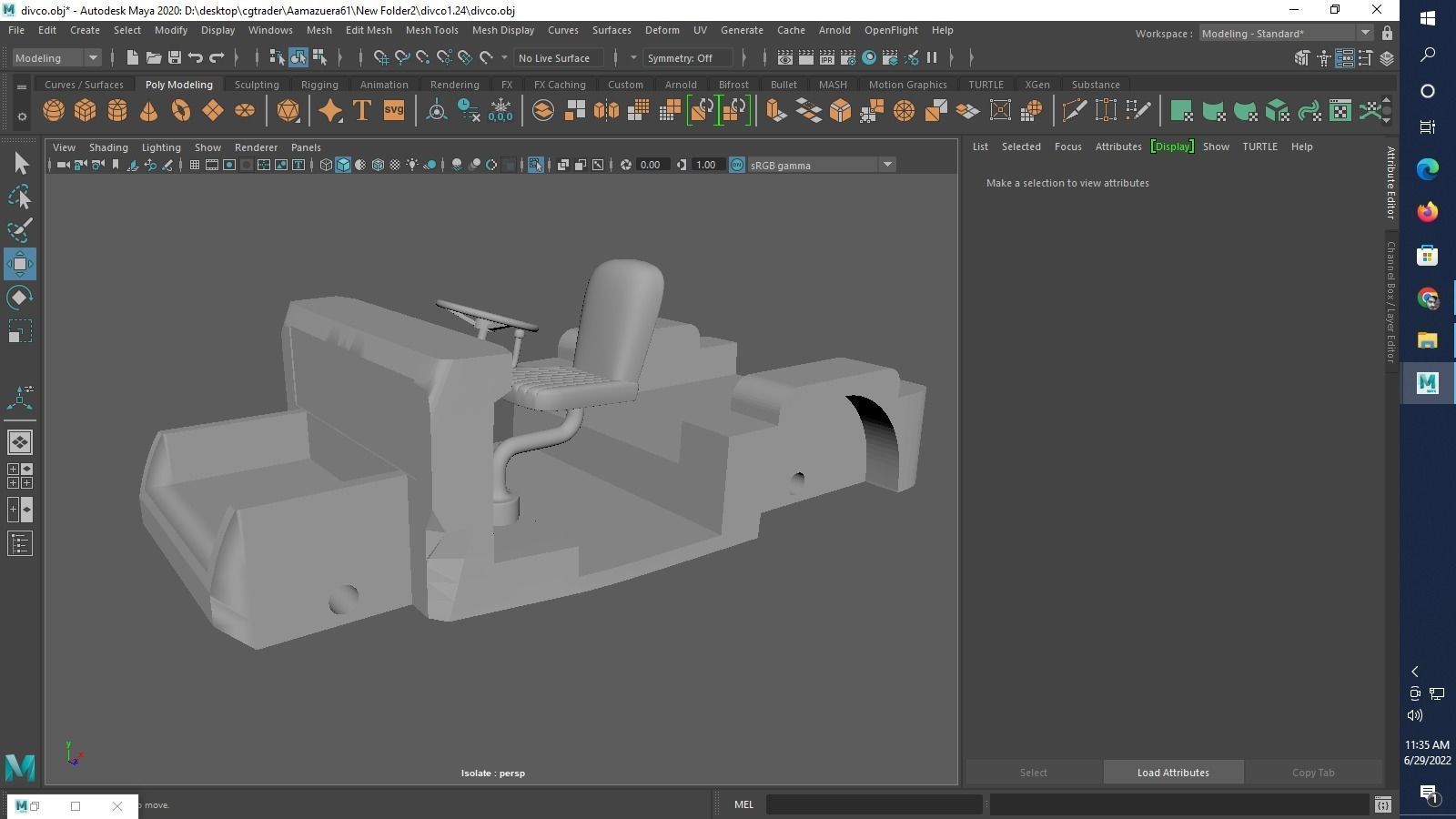Click the viewport gamma value 1.00 field

705,165
